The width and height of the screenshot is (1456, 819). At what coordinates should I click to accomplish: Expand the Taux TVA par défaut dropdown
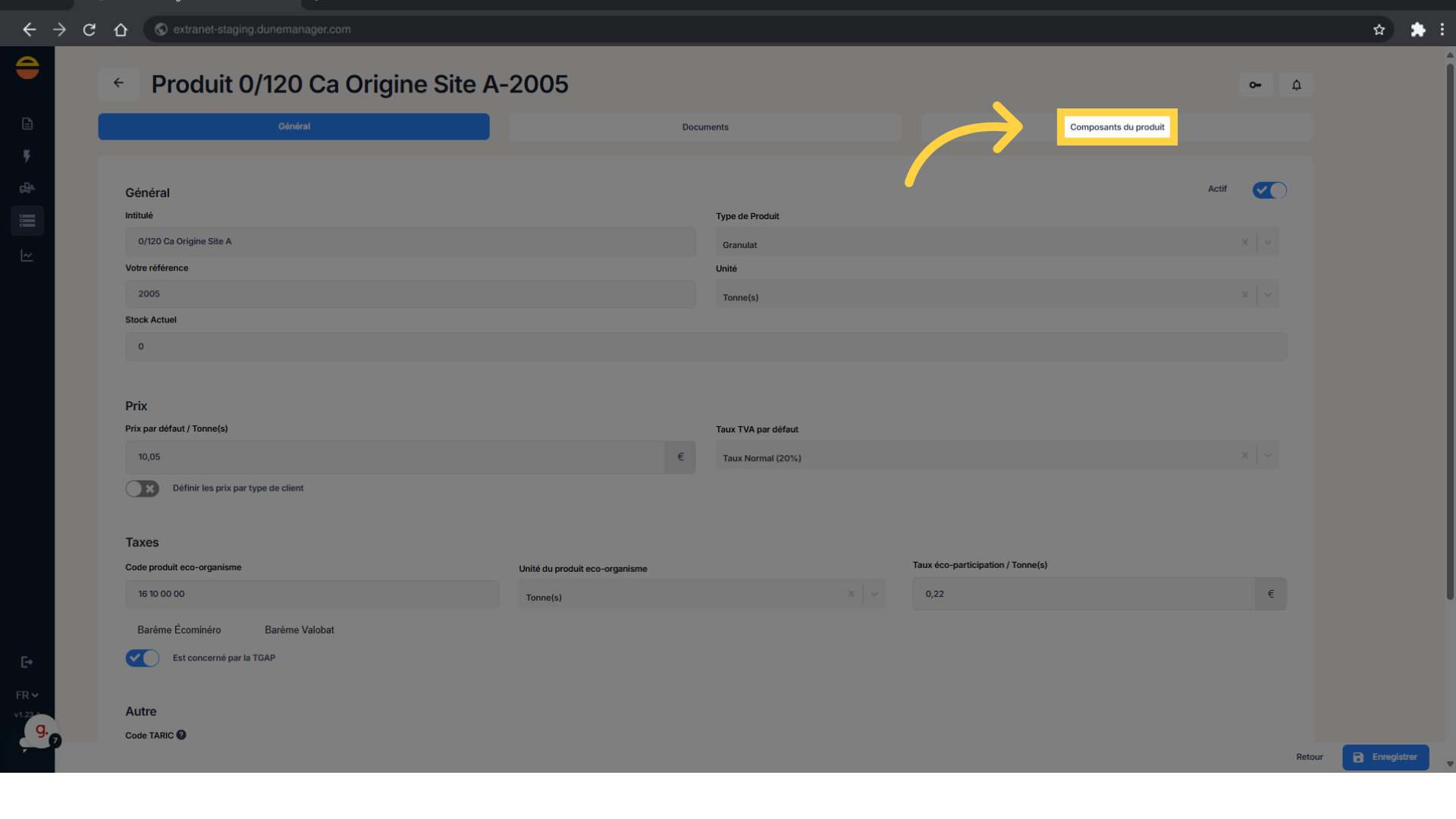point(1267,456)
